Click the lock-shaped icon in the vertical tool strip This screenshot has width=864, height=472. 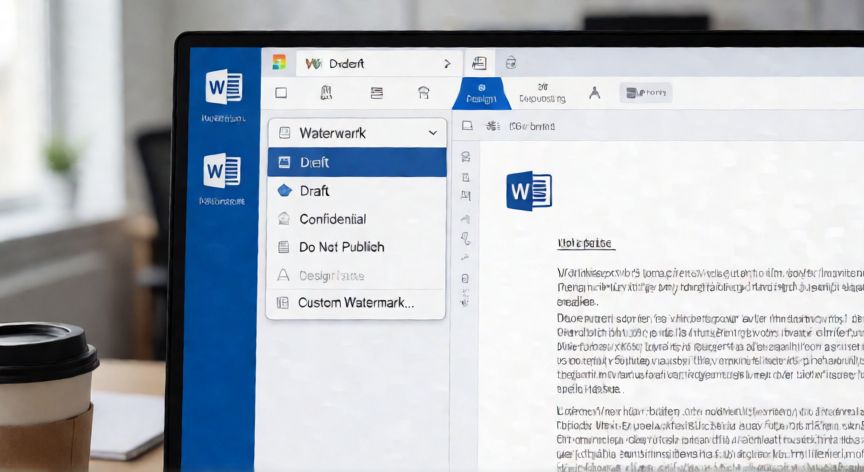click(x=466, y=279)
